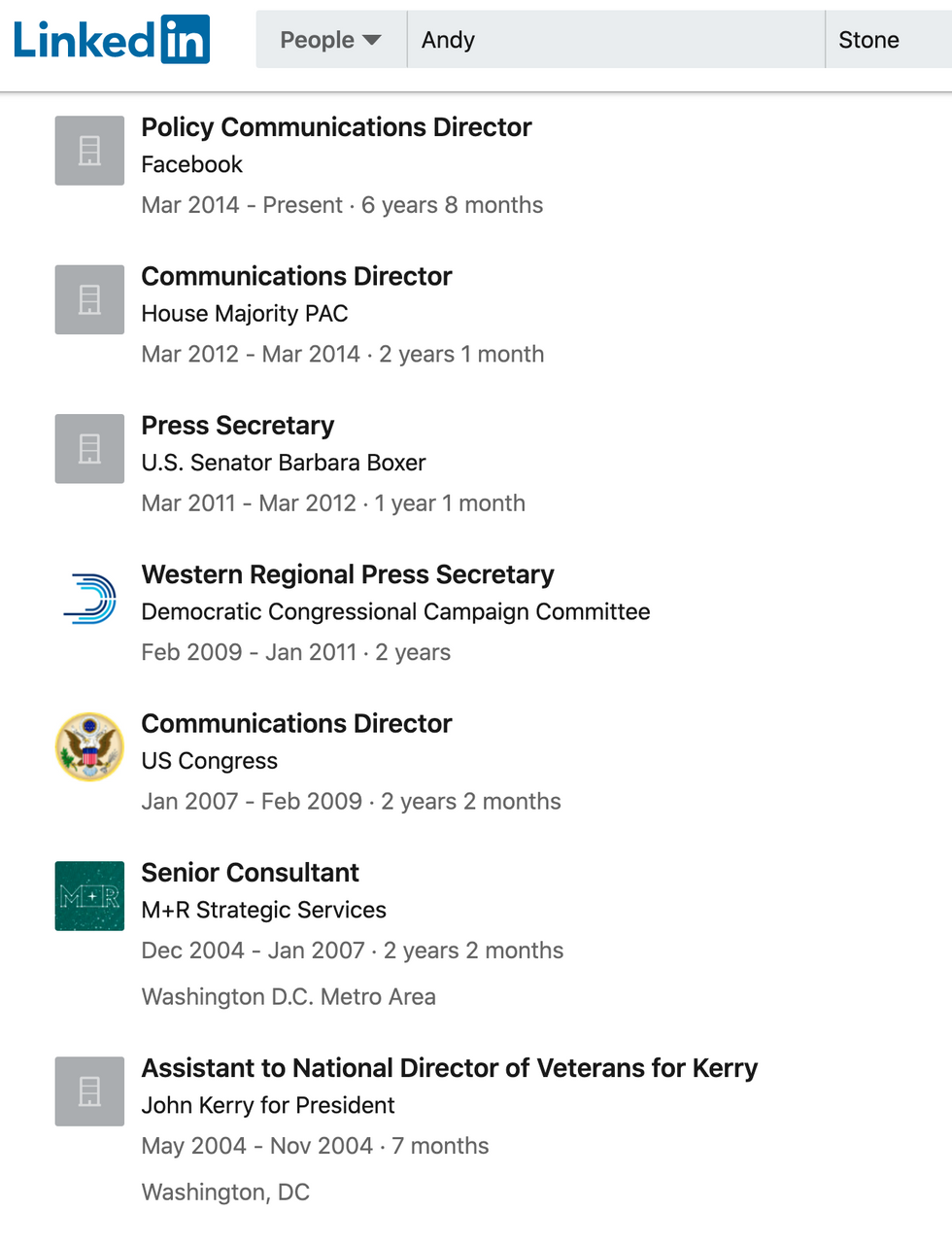Click the last name field containing Stone
Viewport: 952px width, 1245px height.
click(889, 40)
